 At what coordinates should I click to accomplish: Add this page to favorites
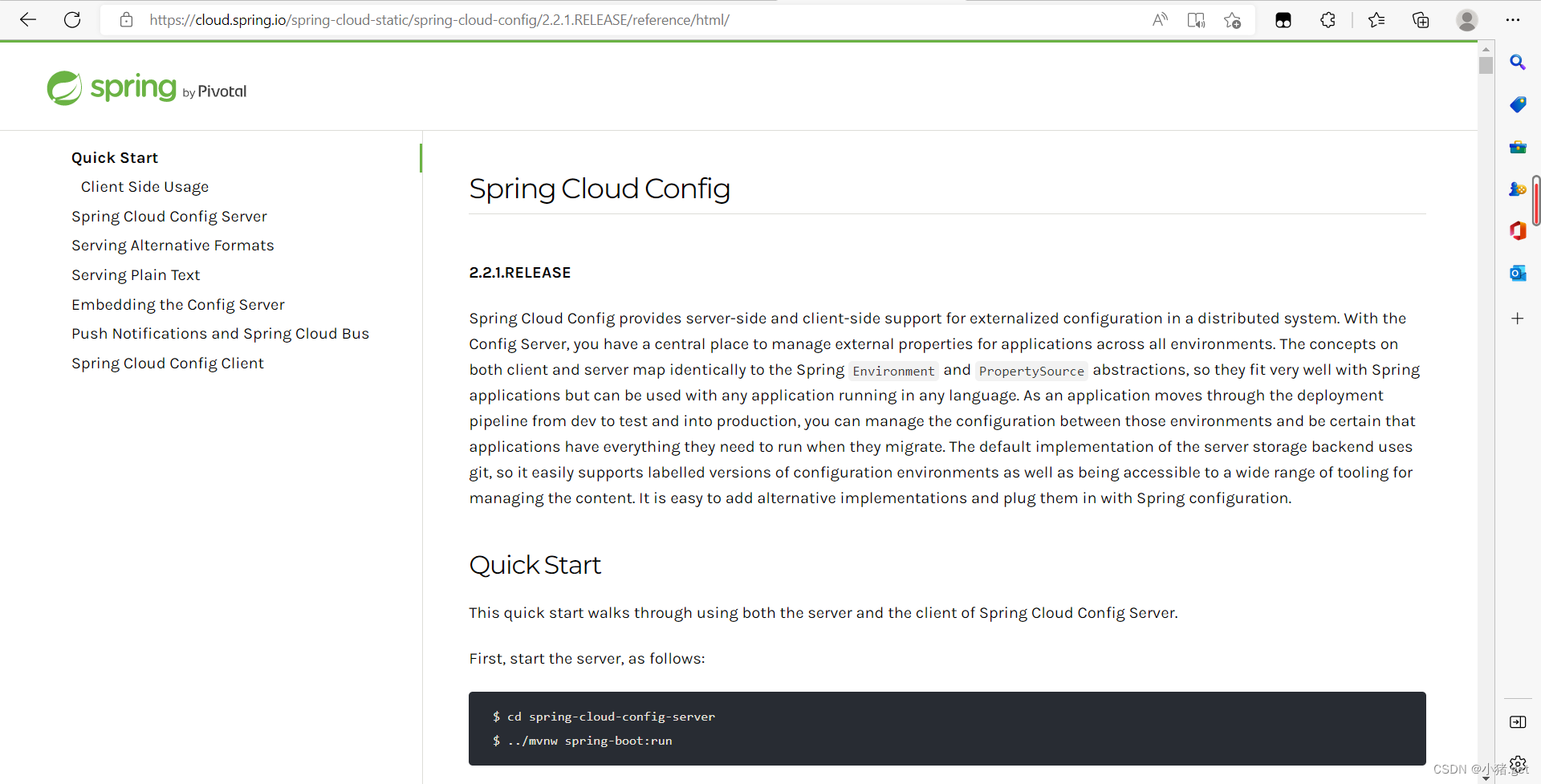[x=1233, y=20]
